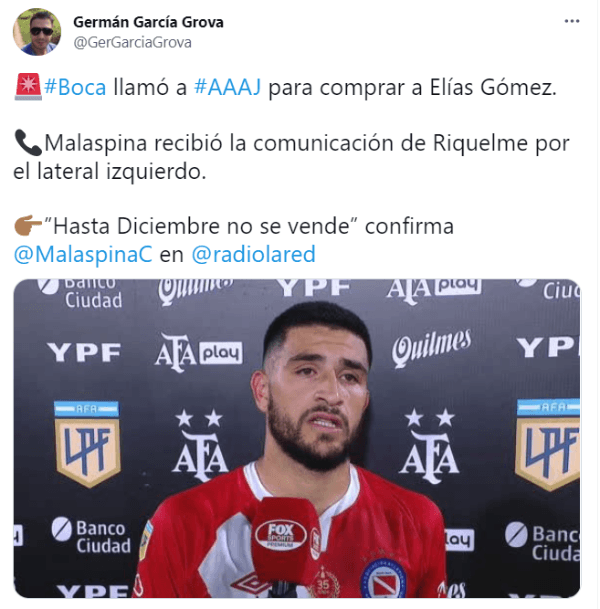Open the #Boca hashtag
Viewport: 600px width, 609px height.
tap(75, 87)
